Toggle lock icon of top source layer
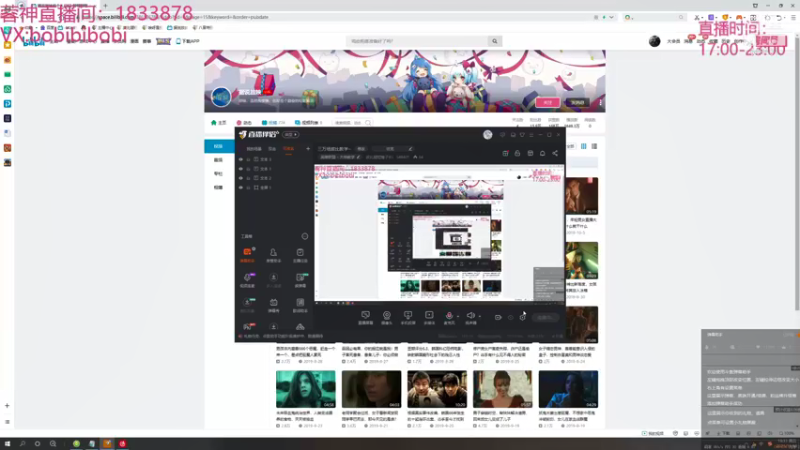 coord(248,160)
